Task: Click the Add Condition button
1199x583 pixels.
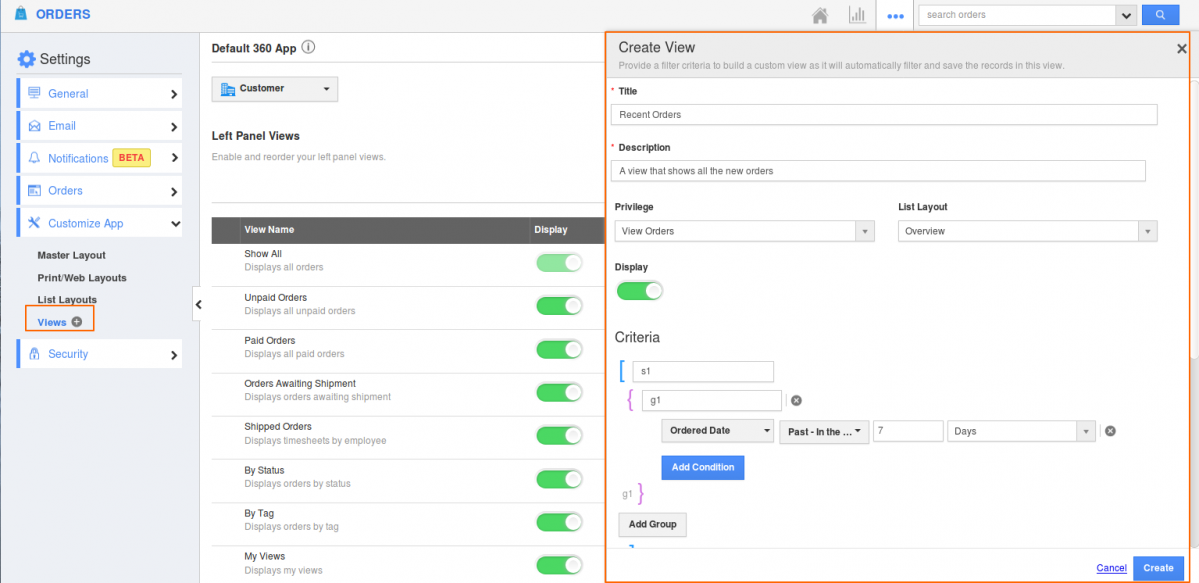Action: point(702,467)
